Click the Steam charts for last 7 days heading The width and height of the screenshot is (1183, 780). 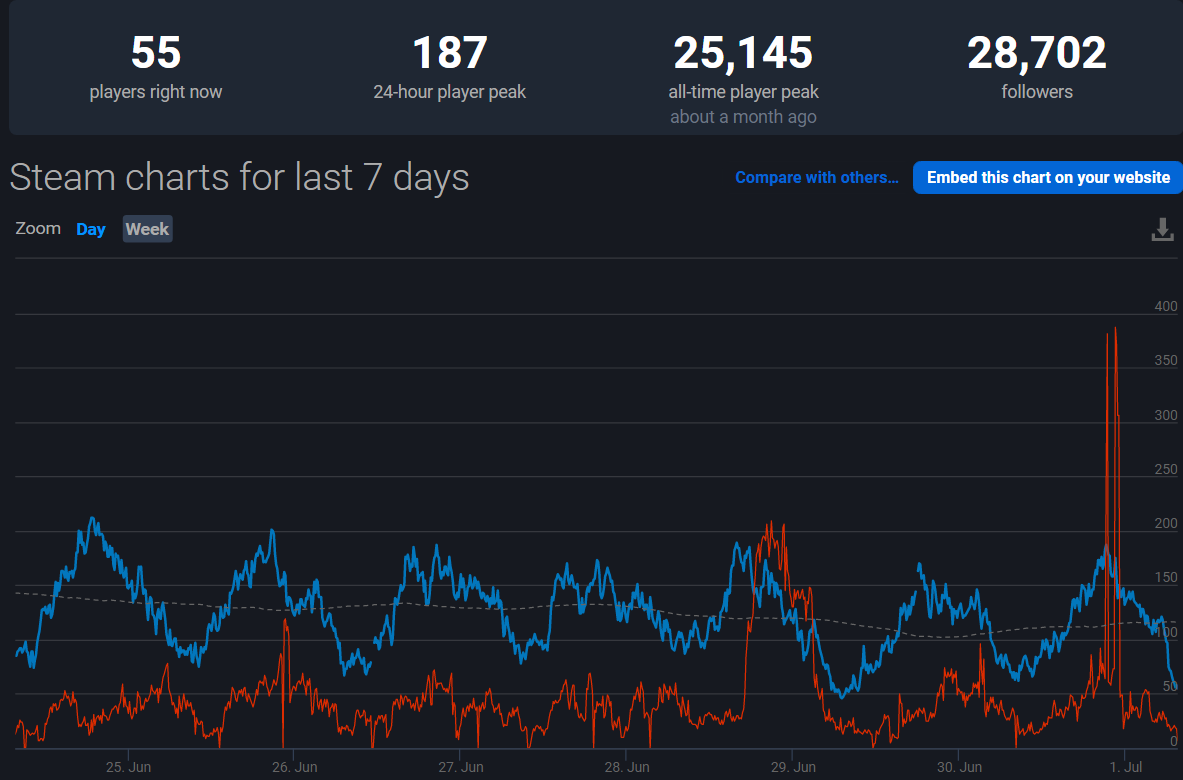pyautogui.click(x=239, y=178)
